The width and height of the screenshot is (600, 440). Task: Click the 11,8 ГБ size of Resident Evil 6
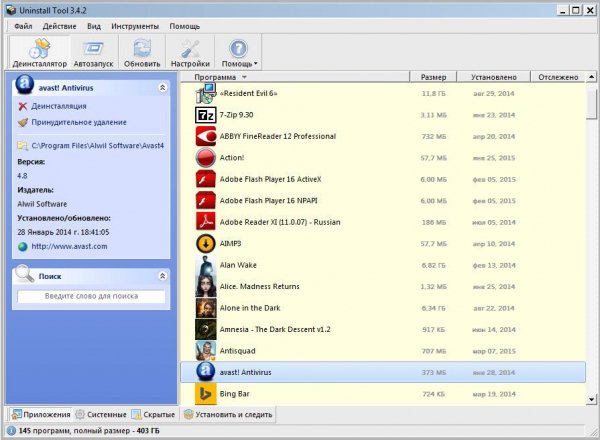(433, 94)
